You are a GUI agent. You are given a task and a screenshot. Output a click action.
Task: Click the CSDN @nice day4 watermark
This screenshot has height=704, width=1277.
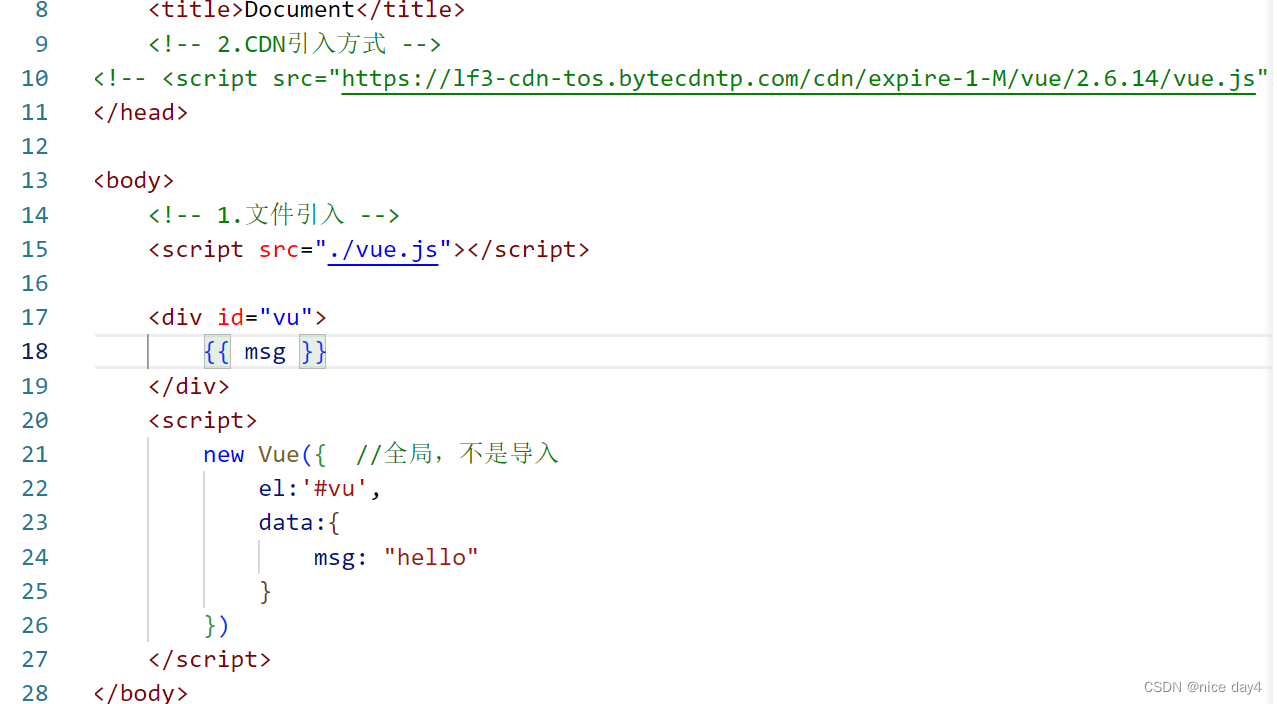pos(1202,687)
